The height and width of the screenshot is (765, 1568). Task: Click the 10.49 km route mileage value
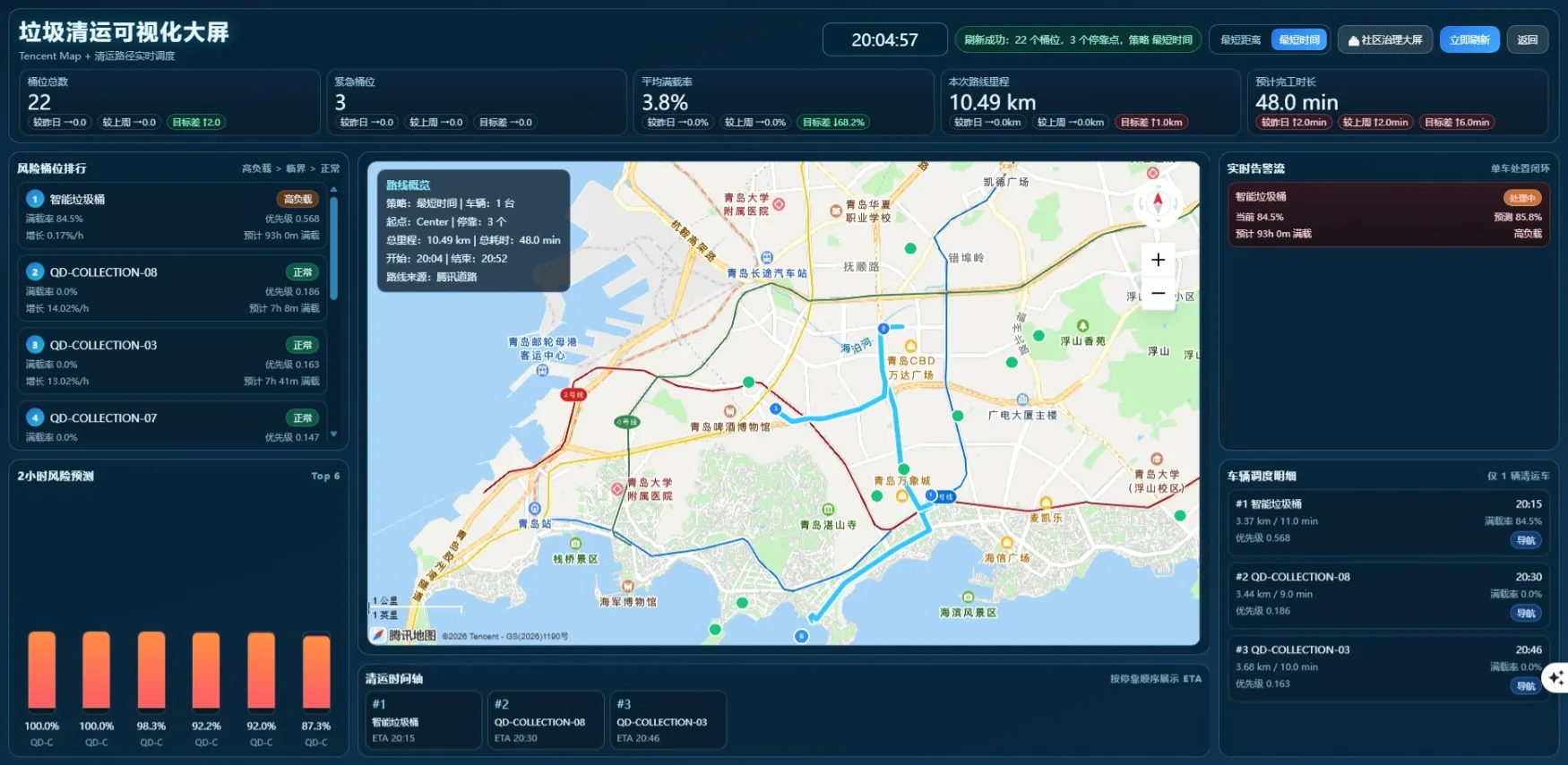pos(992,102)
